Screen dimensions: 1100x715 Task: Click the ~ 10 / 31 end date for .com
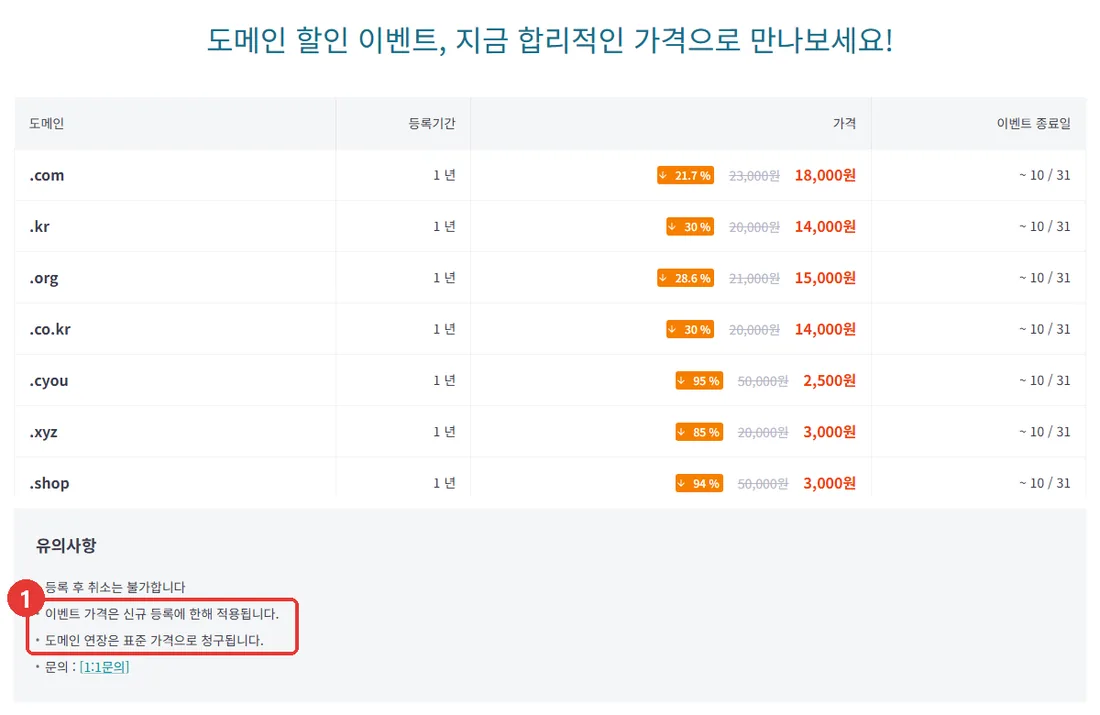[x=1045, y=175]
